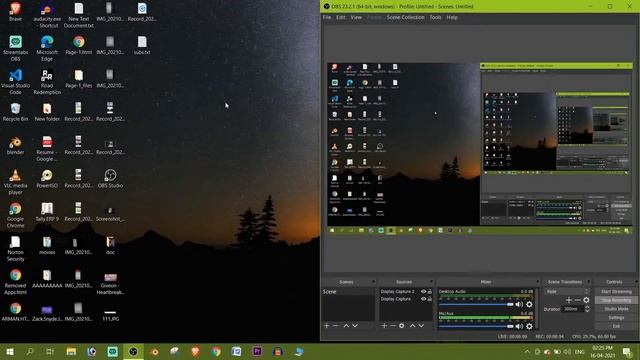This screenshot has width=640, height=360.
Task: Open the Edit menu in OBS
Action: tap(340, 18)
